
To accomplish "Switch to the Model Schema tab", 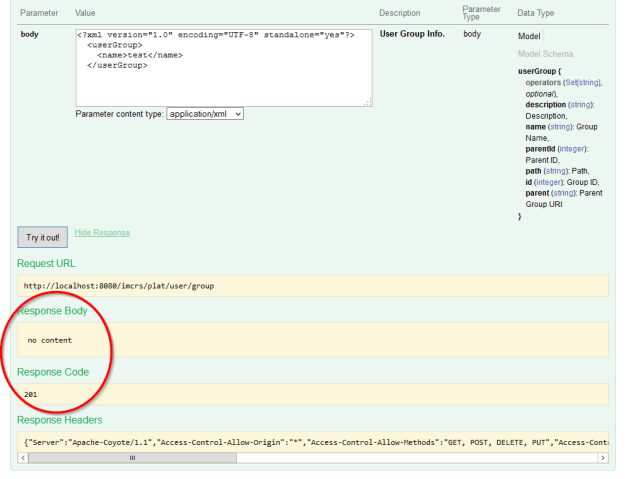I will [546, 53].
